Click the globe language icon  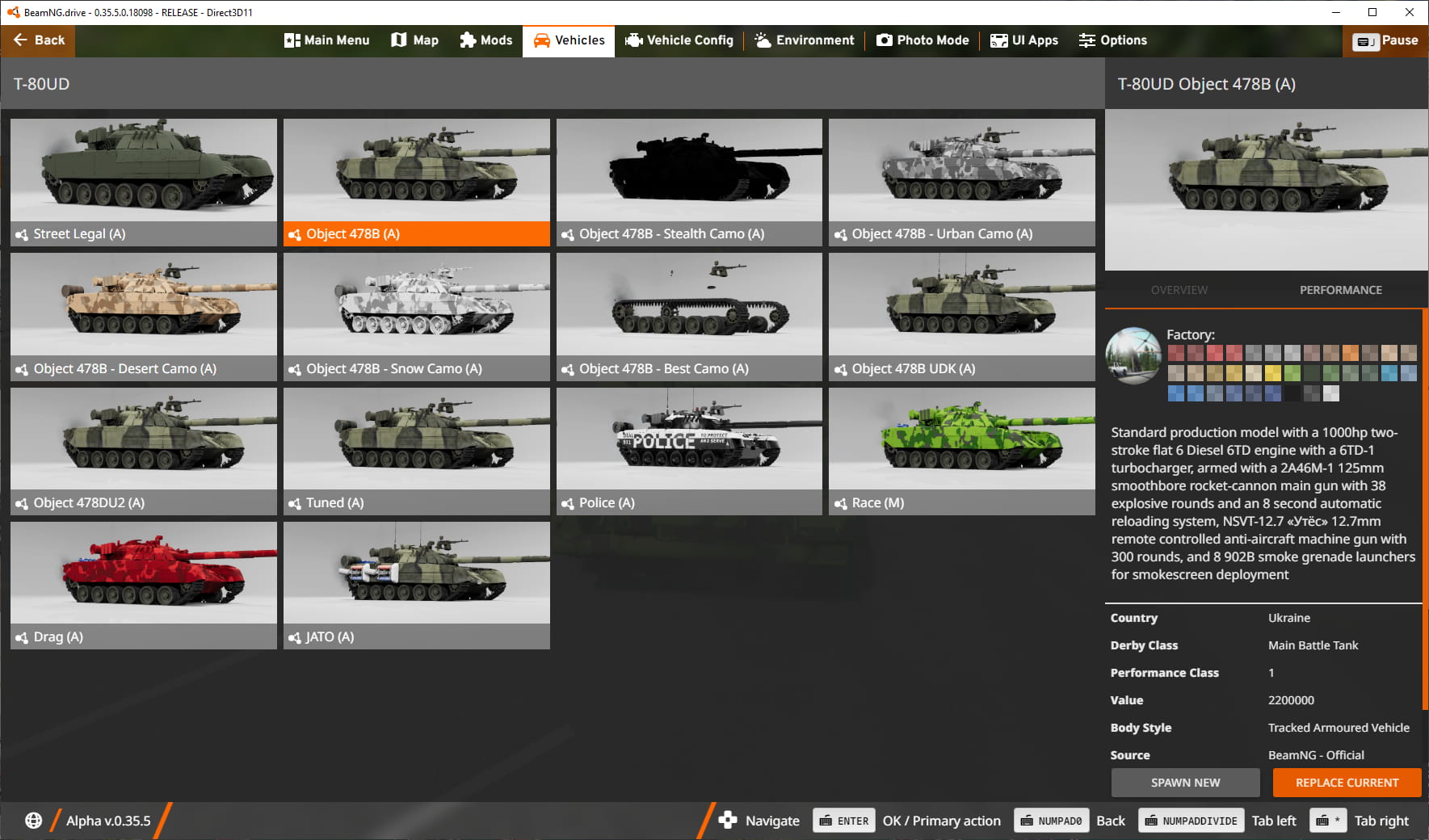(x=33, y=821)
